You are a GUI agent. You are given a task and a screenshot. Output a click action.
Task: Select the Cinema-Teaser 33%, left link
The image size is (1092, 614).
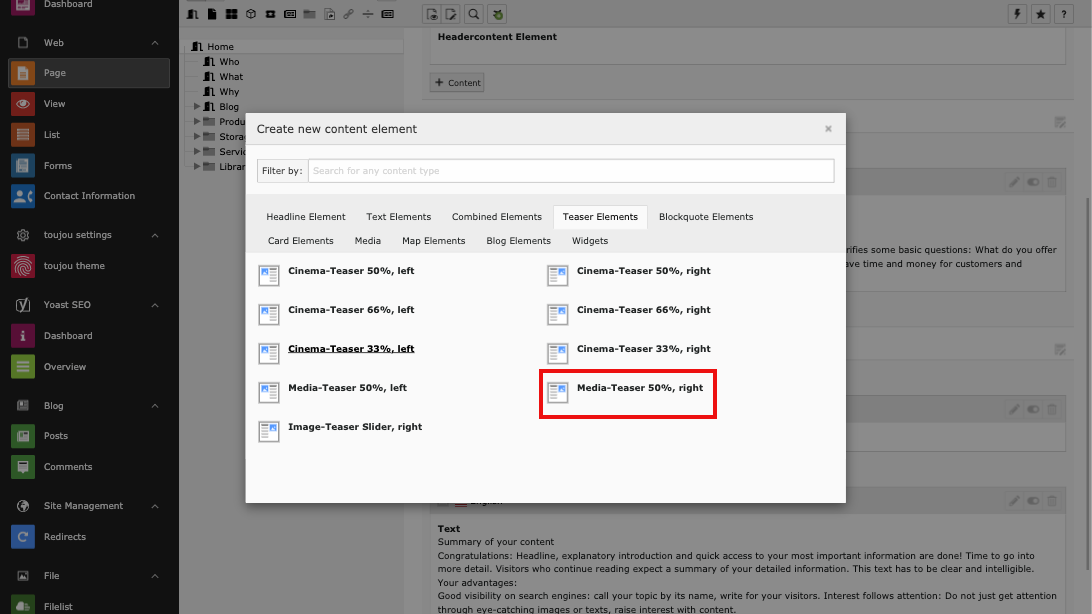tap(351, 349)
